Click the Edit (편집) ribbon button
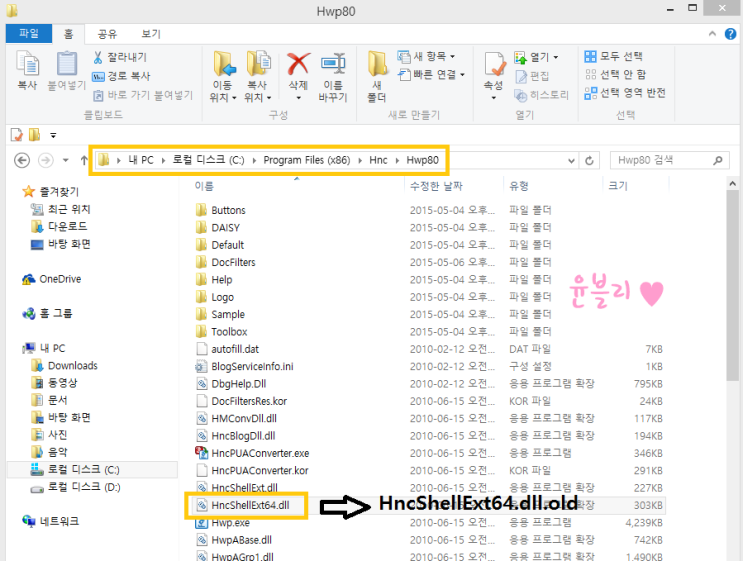743x561 pixels. click(x=532, y=76)
